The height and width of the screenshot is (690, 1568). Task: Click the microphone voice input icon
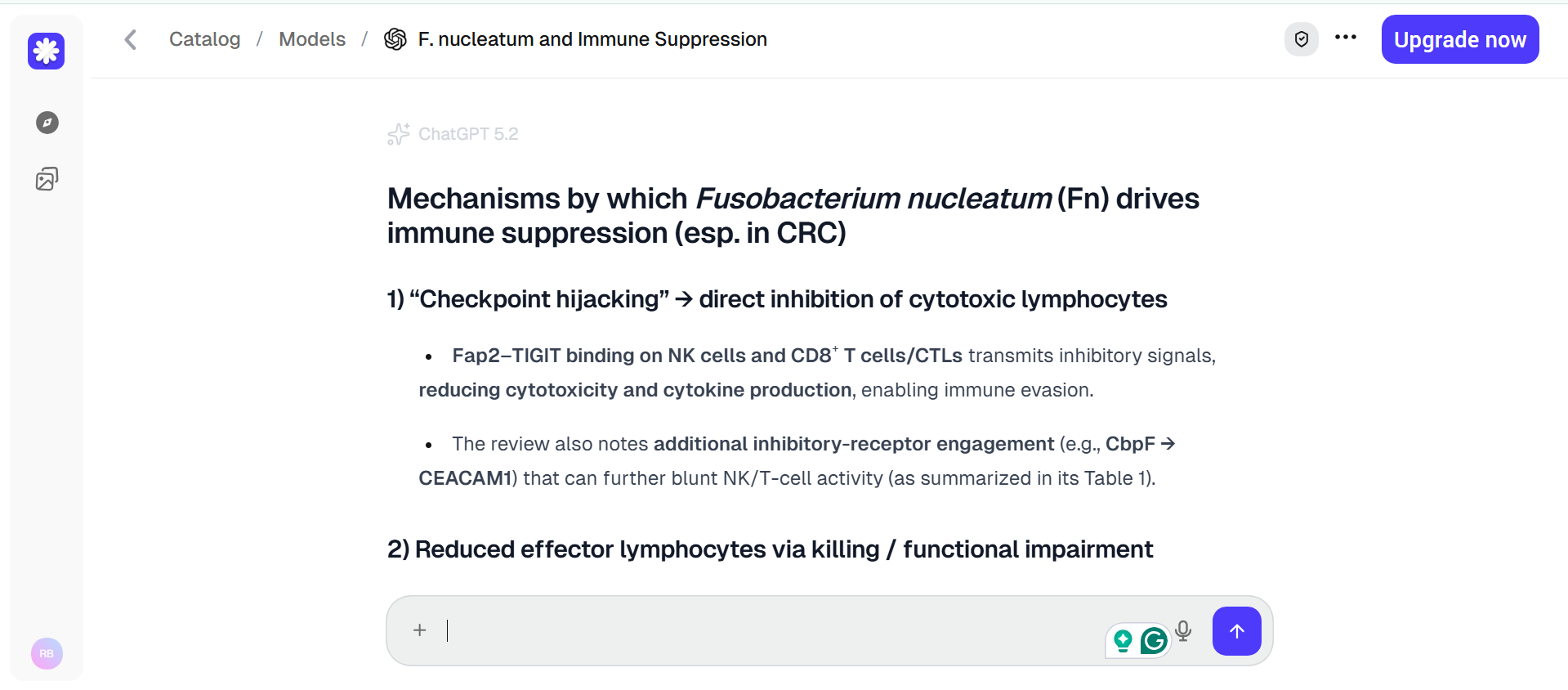(x=1183, y=630)
